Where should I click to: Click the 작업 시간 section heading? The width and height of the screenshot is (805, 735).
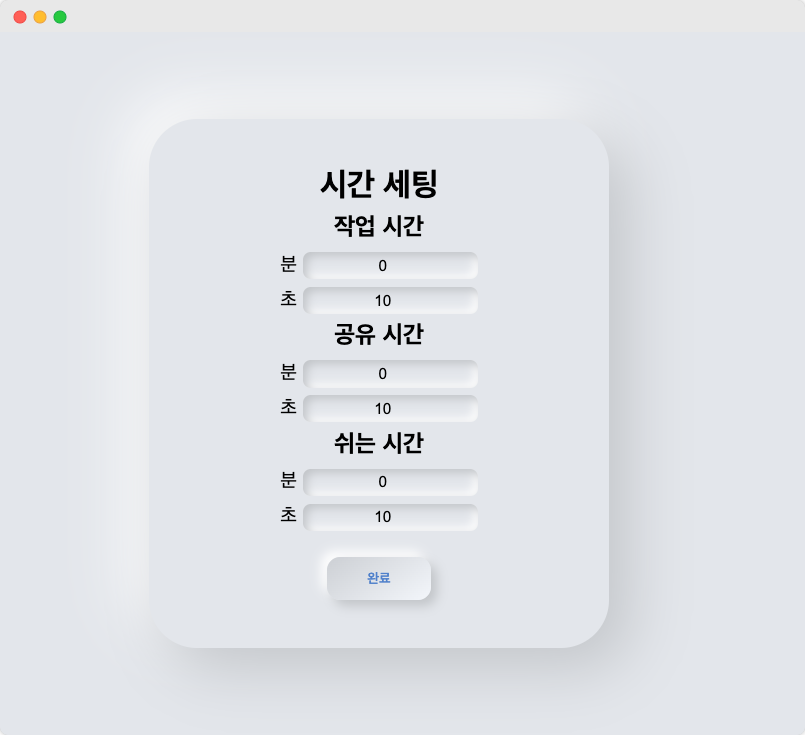click(379, 226)
